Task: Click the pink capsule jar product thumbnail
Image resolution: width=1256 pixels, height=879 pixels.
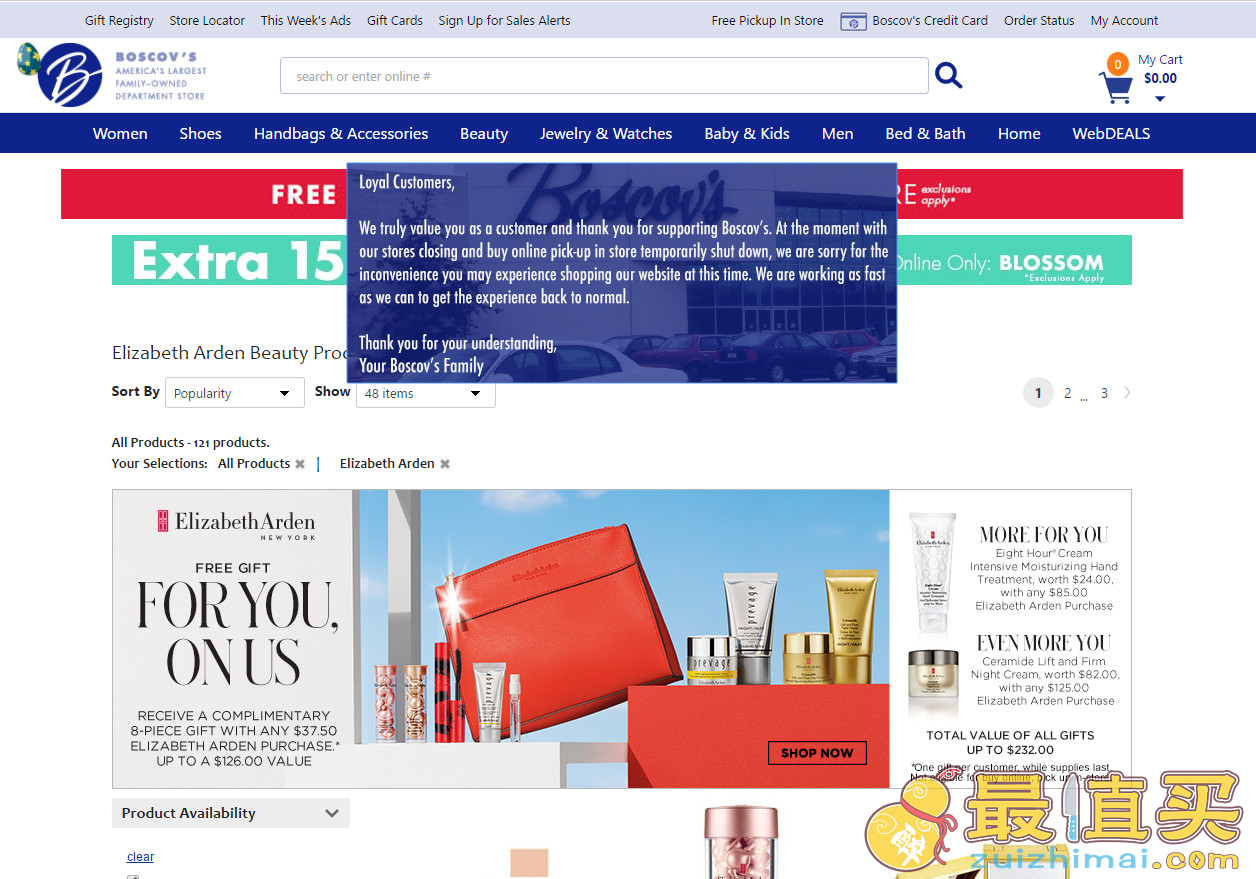Action: coord(740,842)
